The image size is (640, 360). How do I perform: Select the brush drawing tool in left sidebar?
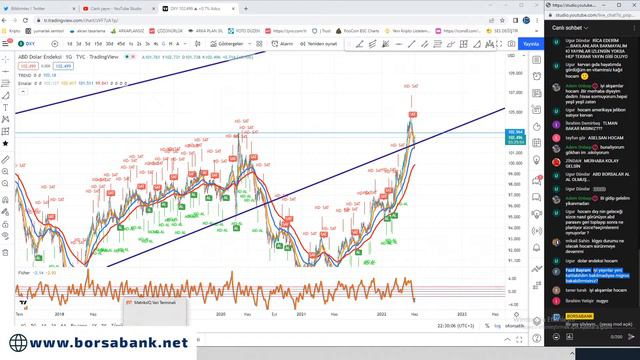pos(5,96)
